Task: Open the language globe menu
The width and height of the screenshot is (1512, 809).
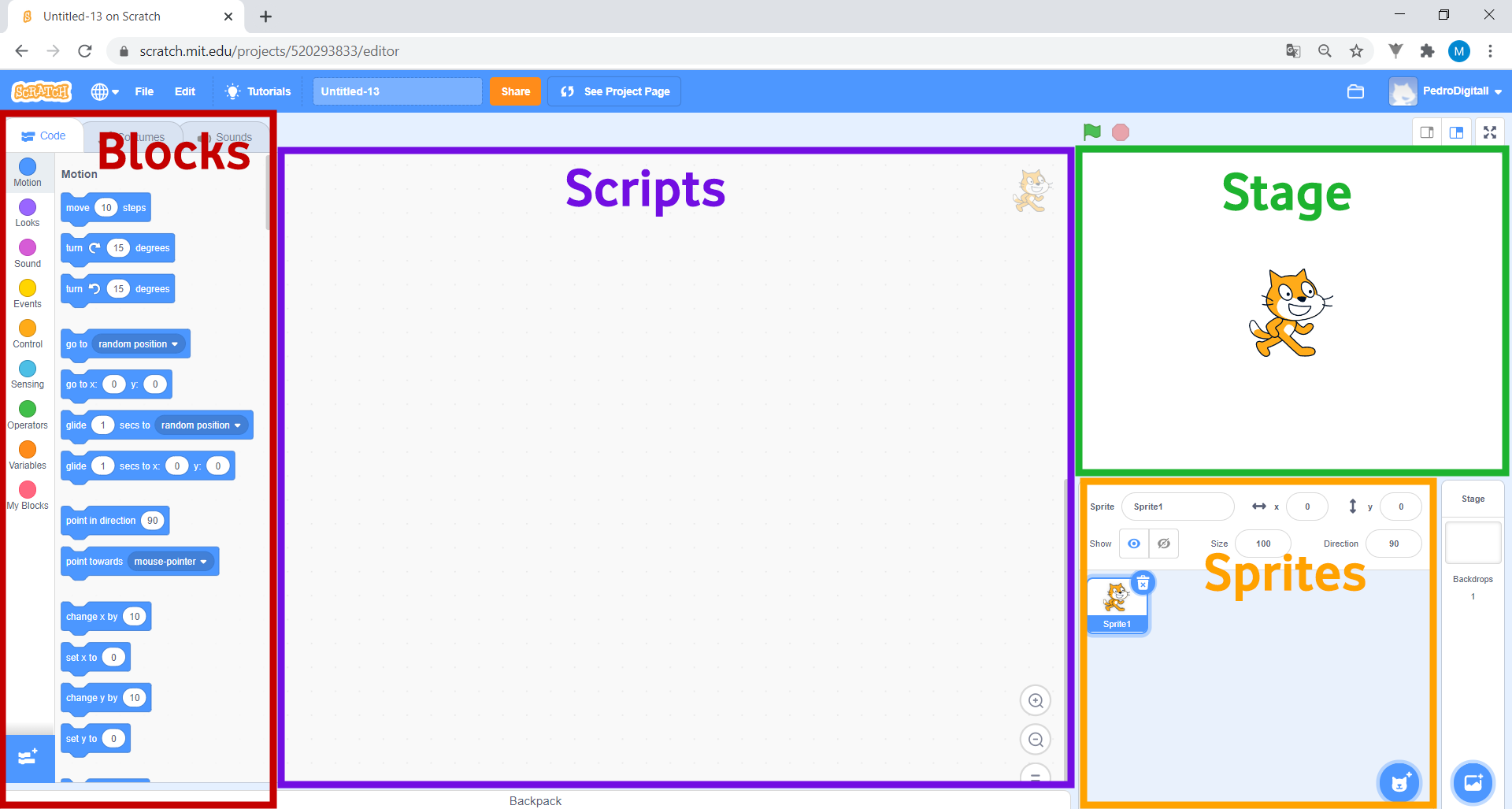Action: (x=105, y=91)
